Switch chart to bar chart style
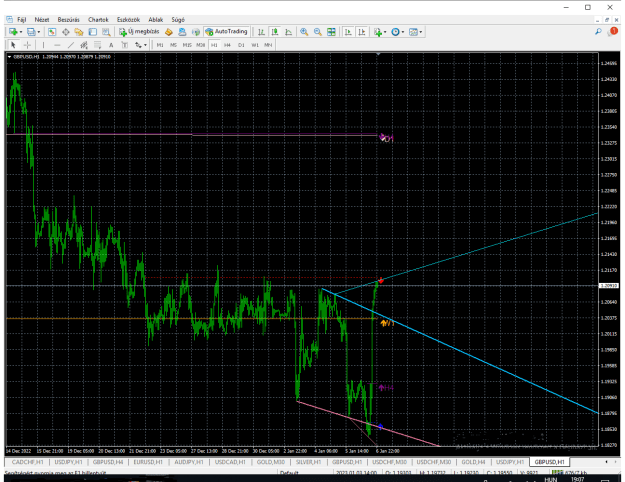 [x=261, y=32]
